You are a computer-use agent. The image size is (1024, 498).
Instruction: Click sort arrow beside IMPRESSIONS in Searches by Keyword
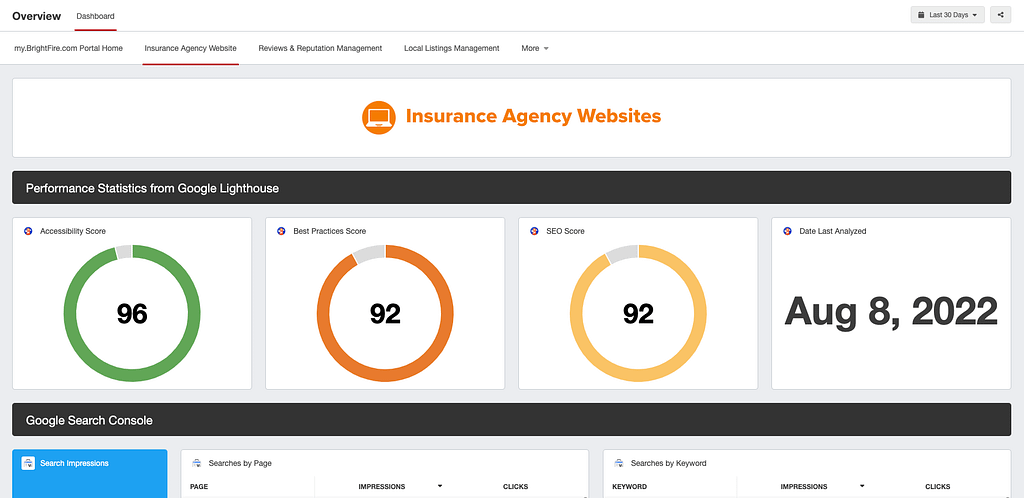[x=862, y=486]
